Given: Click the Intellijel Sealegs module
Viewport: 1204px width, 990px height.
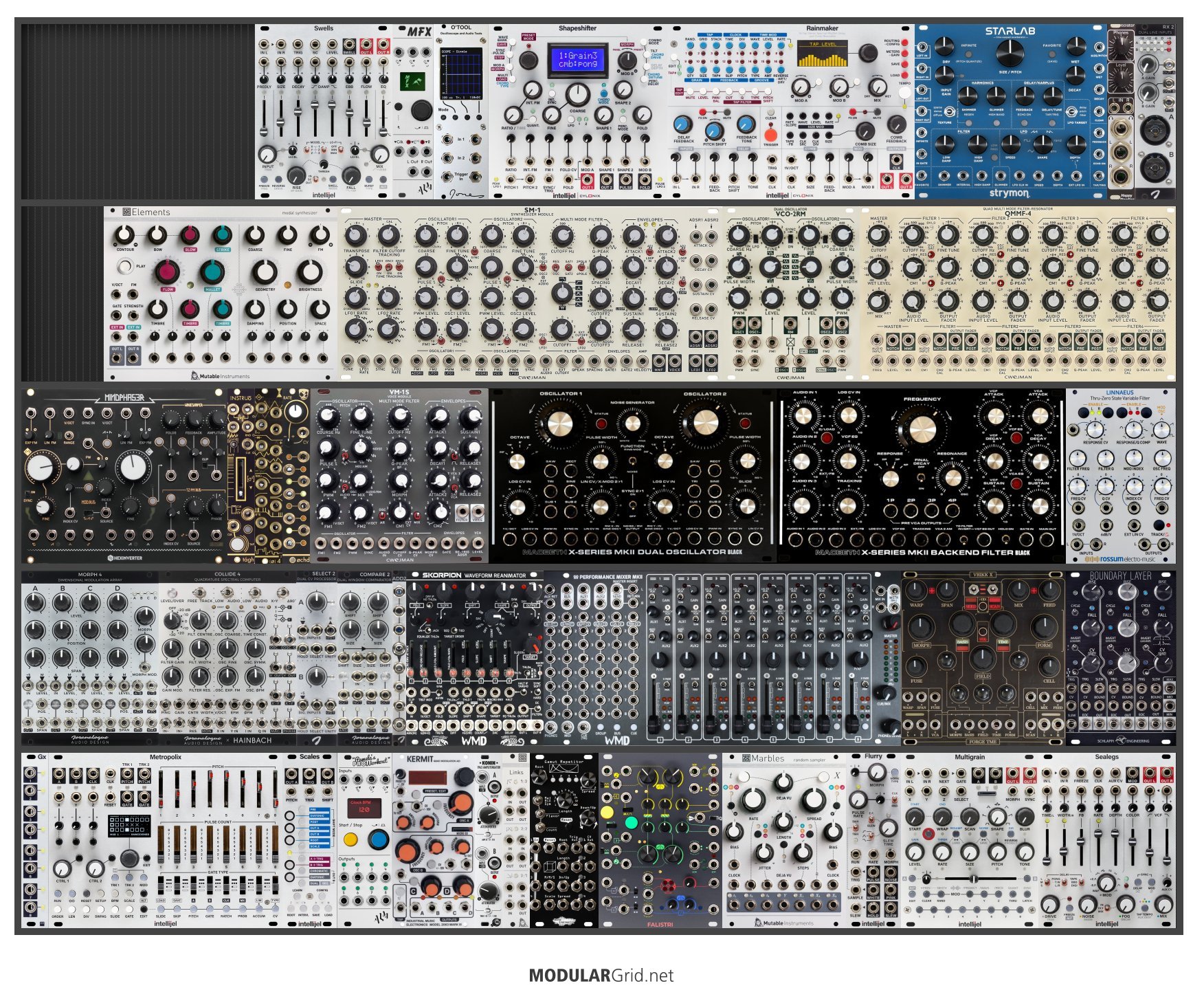Looking at the screenshot, I should (1107, 840).
